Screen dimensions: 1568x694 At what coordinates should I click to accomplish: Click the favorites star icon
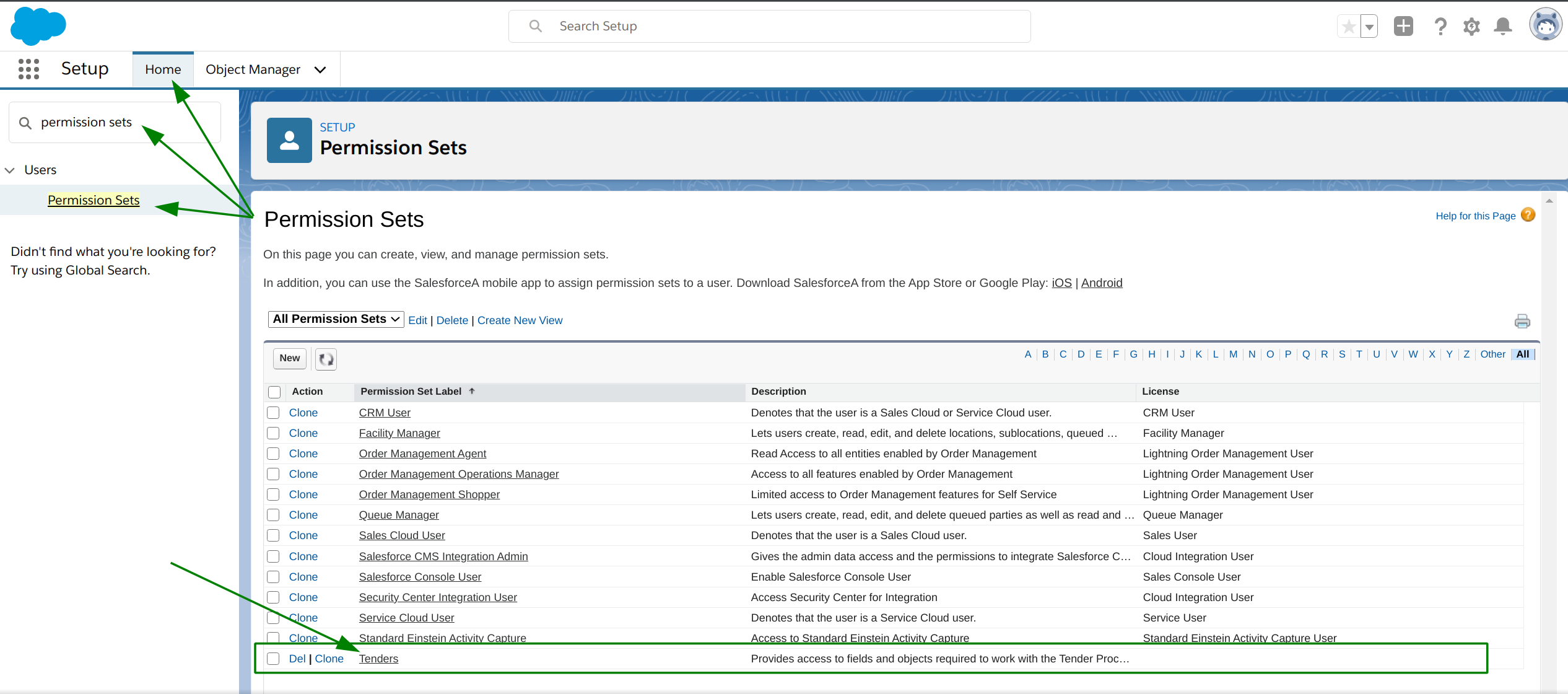1349,27
